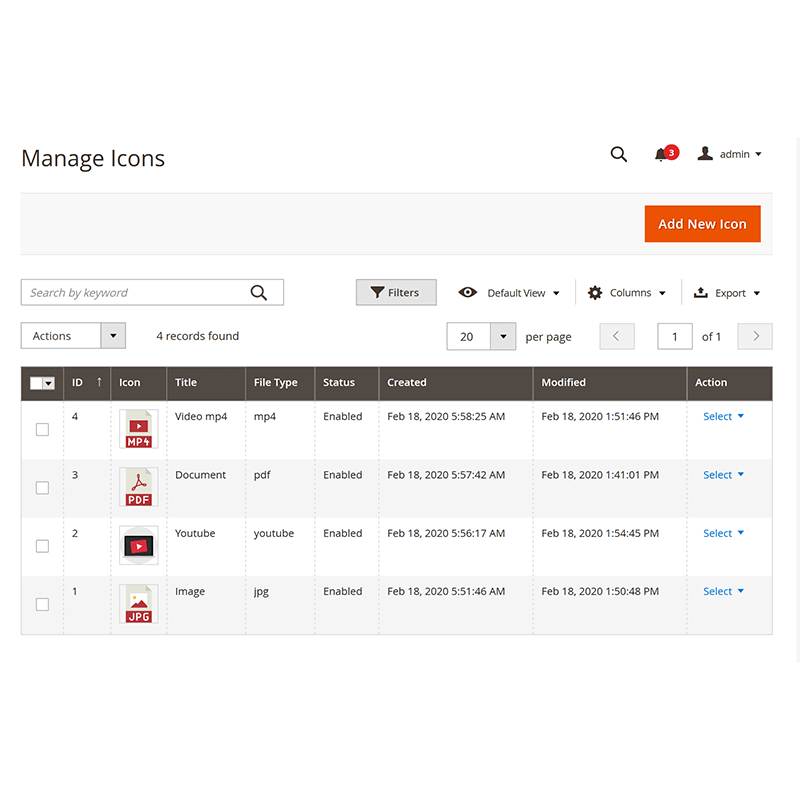Click the PDF icon thumbnail for Document
This screenshot has height=800, width=800.
[138, 487]
